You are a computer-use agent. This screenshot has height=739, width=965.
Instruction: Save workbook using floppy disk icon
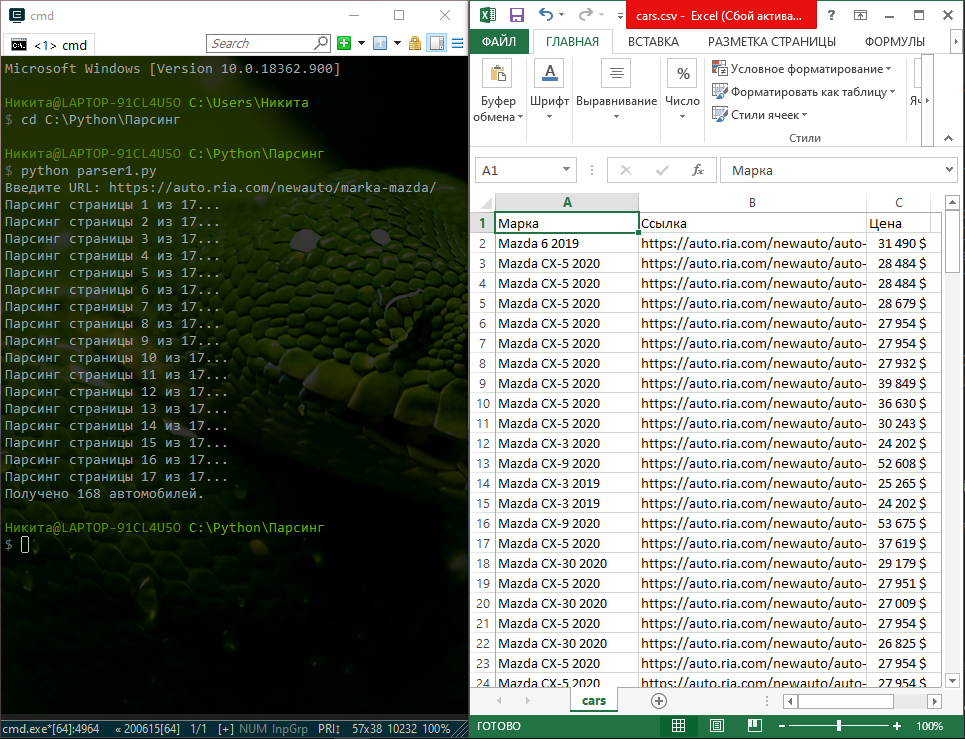point(517,15)
